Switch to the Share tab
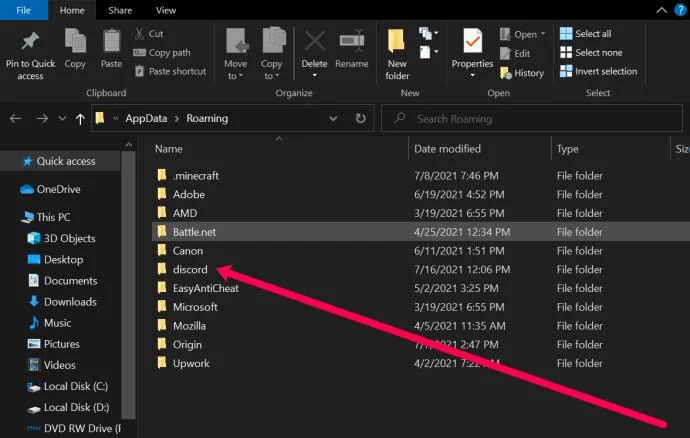 pyautogui.click(x=120, y=10)
